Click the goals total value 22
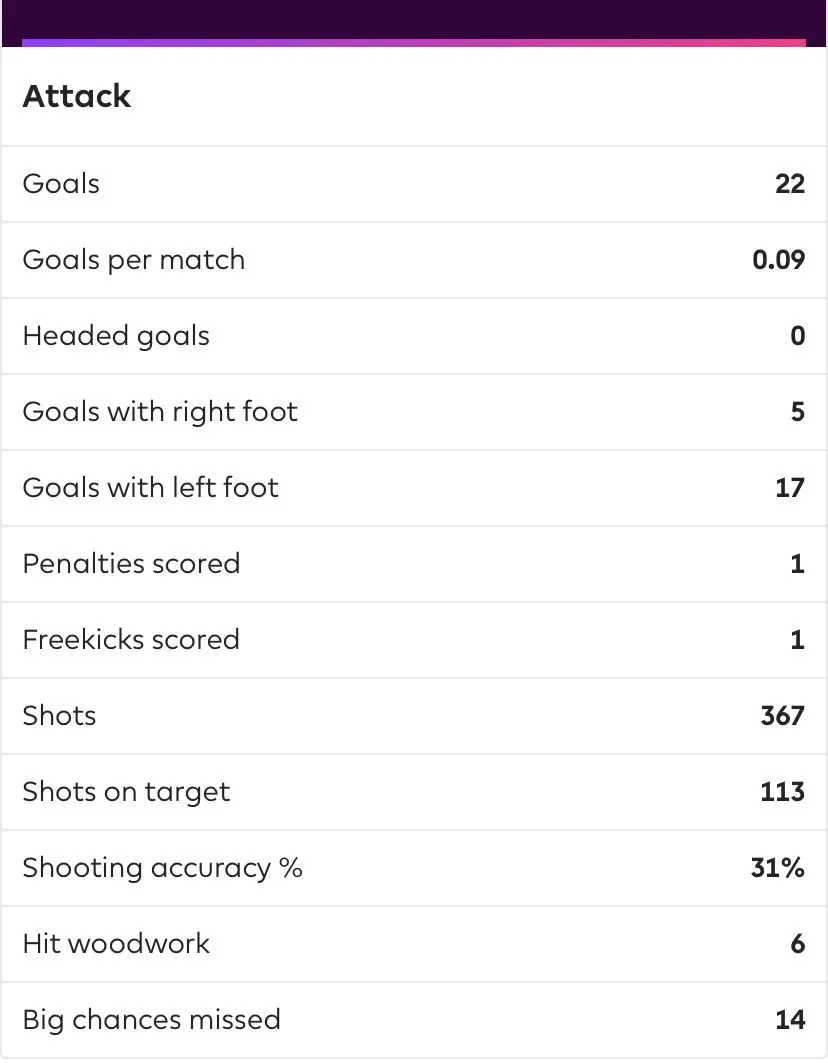The width and height of the screenshot is (828, 1063). click(x=789, y=184)
